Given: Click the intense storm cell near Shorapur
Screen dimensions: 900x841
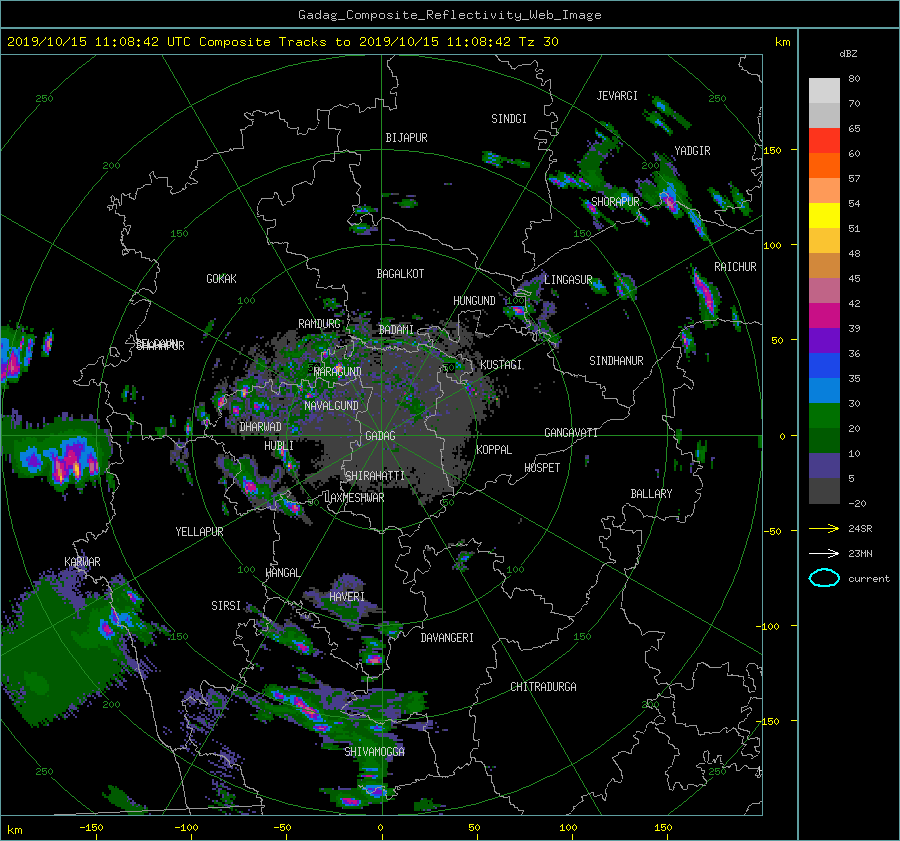Looking at the screenshot, I should coord(669,201).
